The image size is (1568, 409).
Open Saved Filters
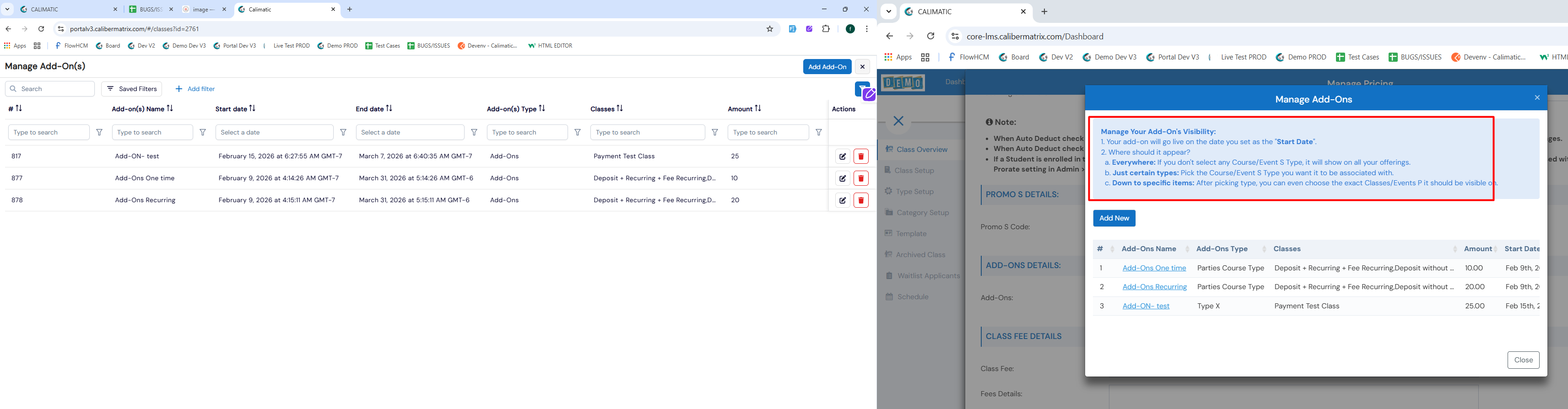131,89
